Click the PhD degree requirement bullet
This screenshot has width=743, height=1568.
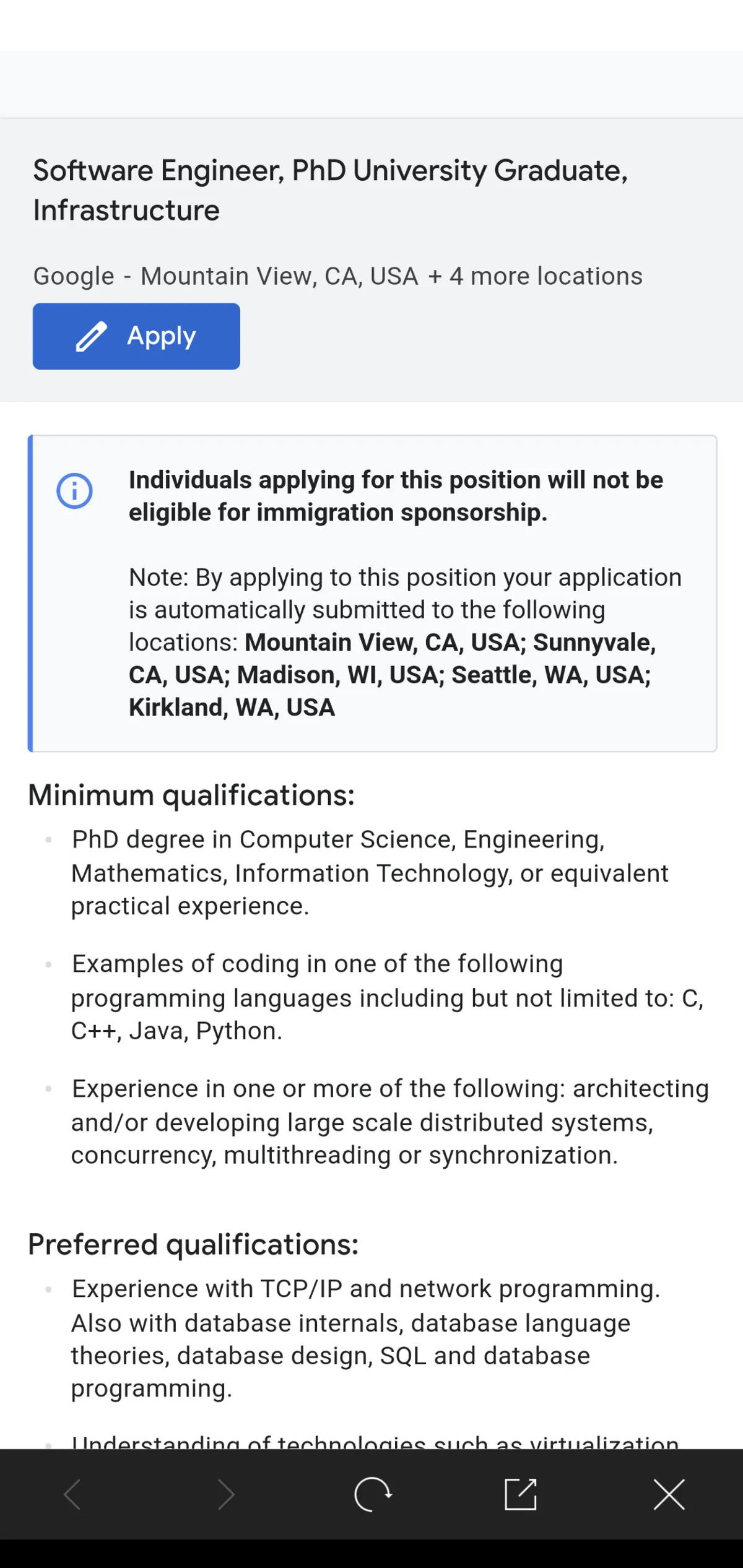pyautogui.click(x=370, y=873)
